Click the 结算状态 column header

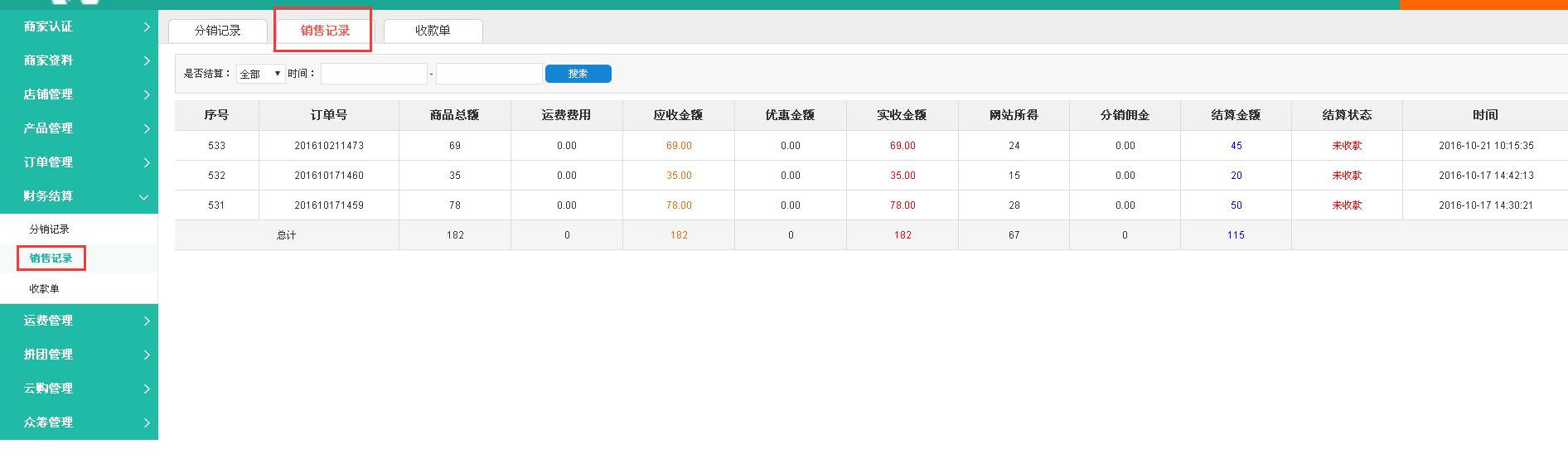[x=1347, y=115]
